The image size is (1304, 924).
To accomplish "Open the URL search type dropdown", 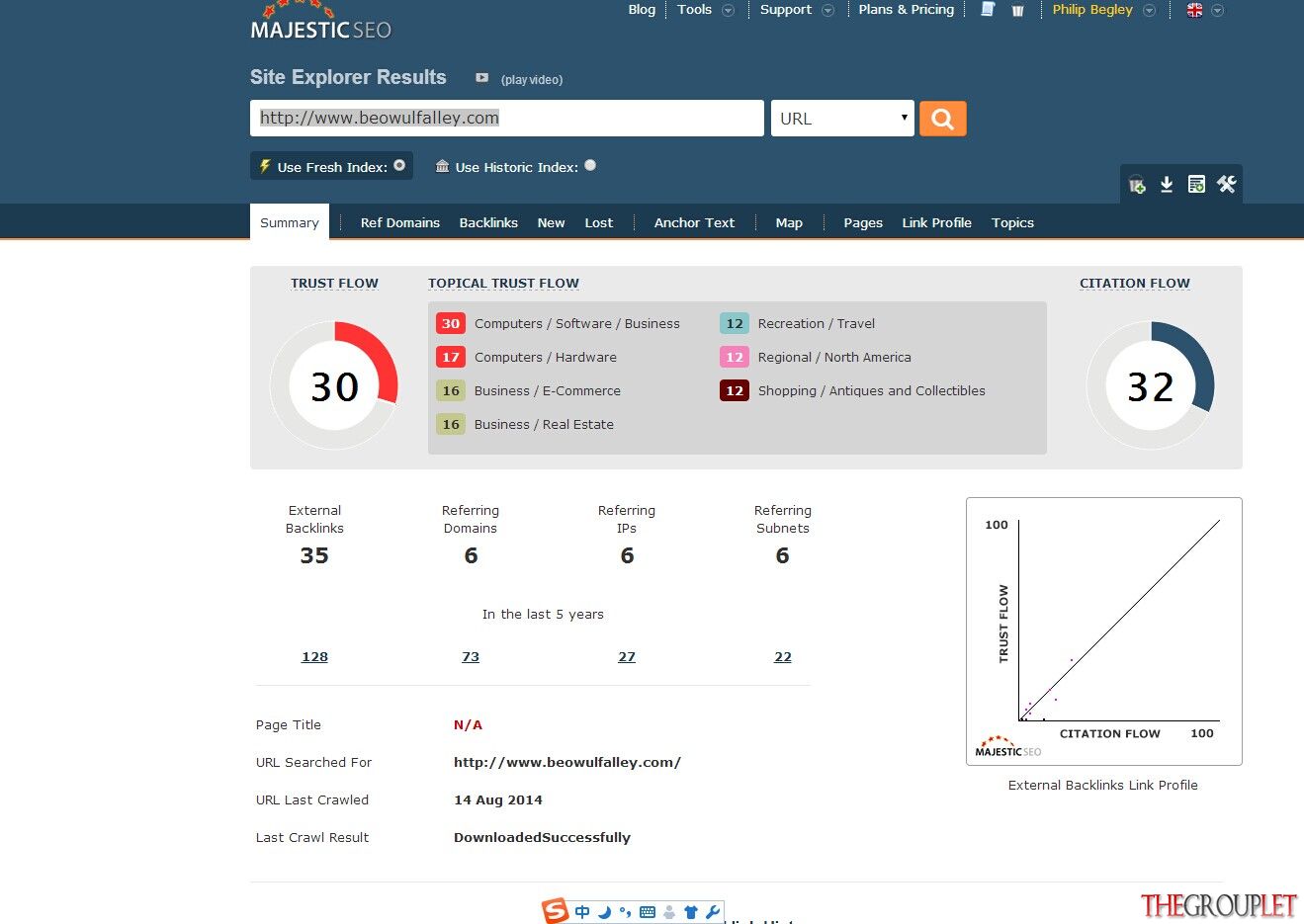I will [842, 119].
